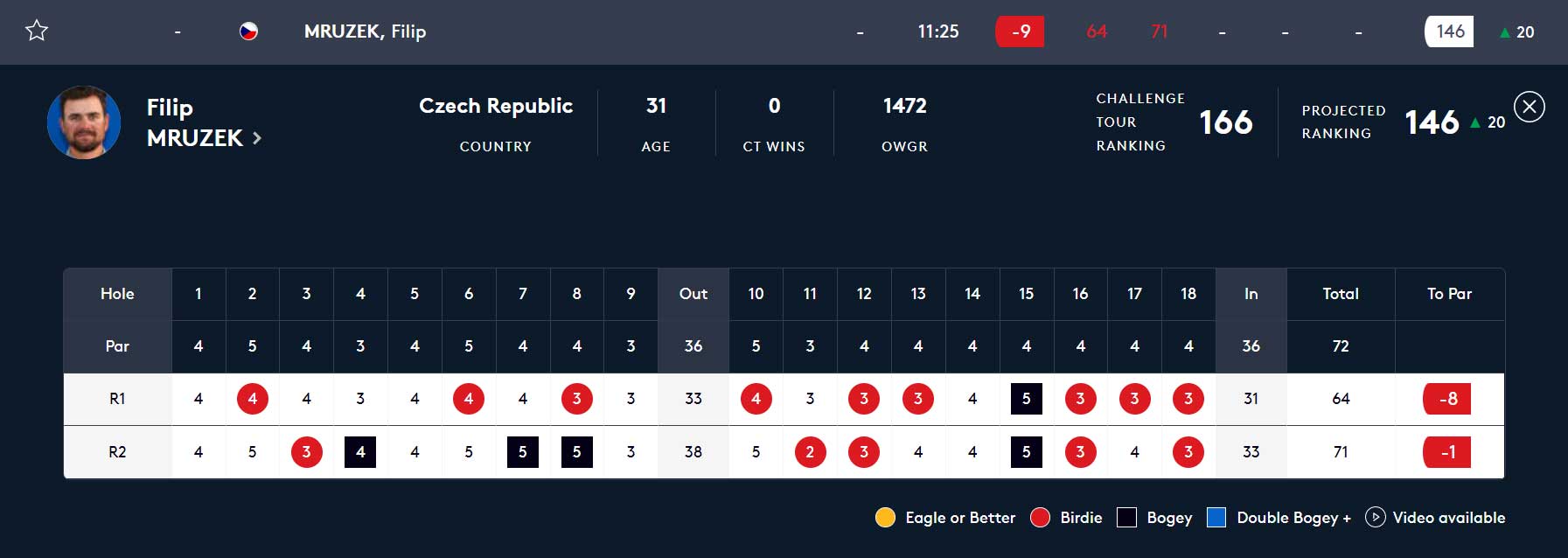Click the Birdie red legend circle
The width and height of the screenshot is (1568, 558).
[x=1040, y=517]
